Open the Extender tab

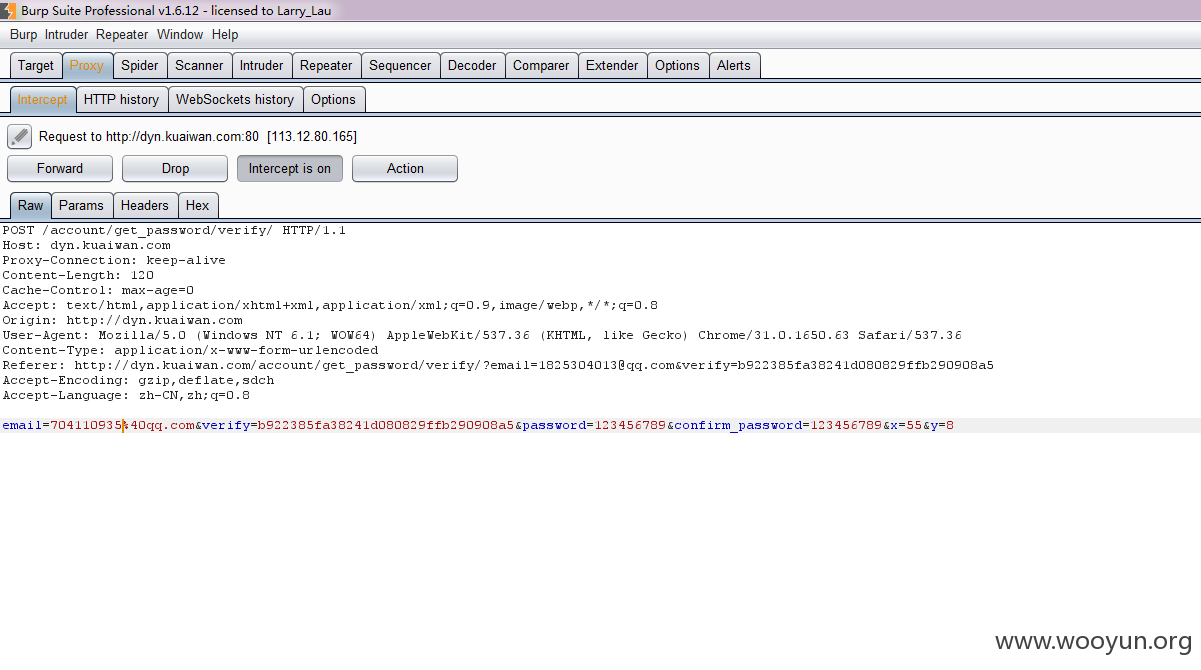612,66
